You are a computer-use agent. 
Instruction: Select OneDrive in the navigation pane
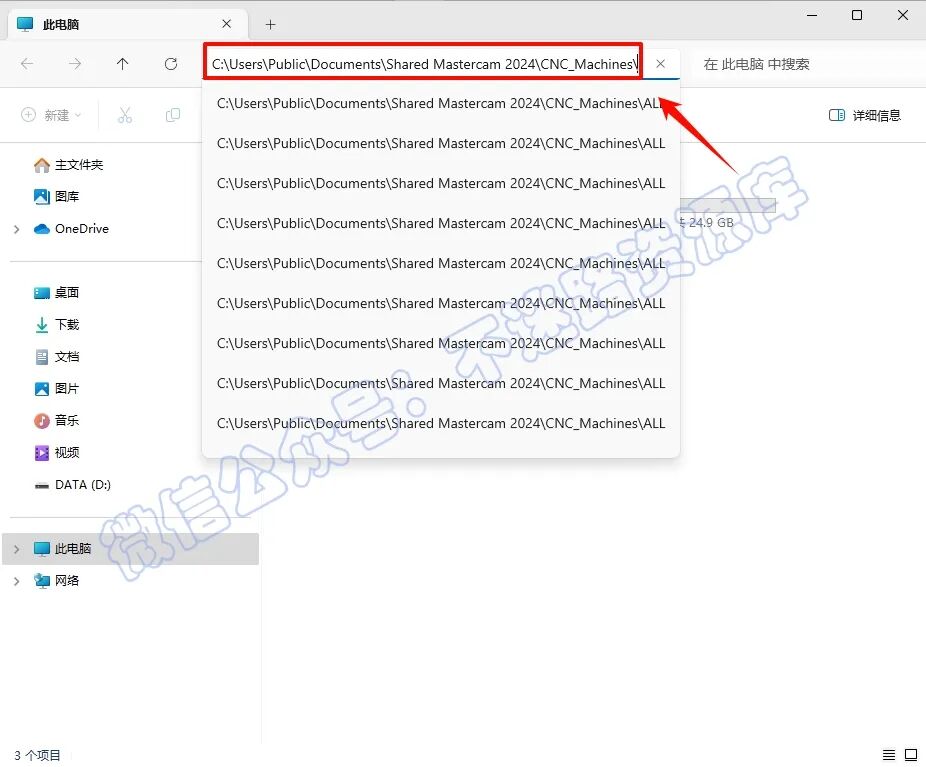(71, 229)
